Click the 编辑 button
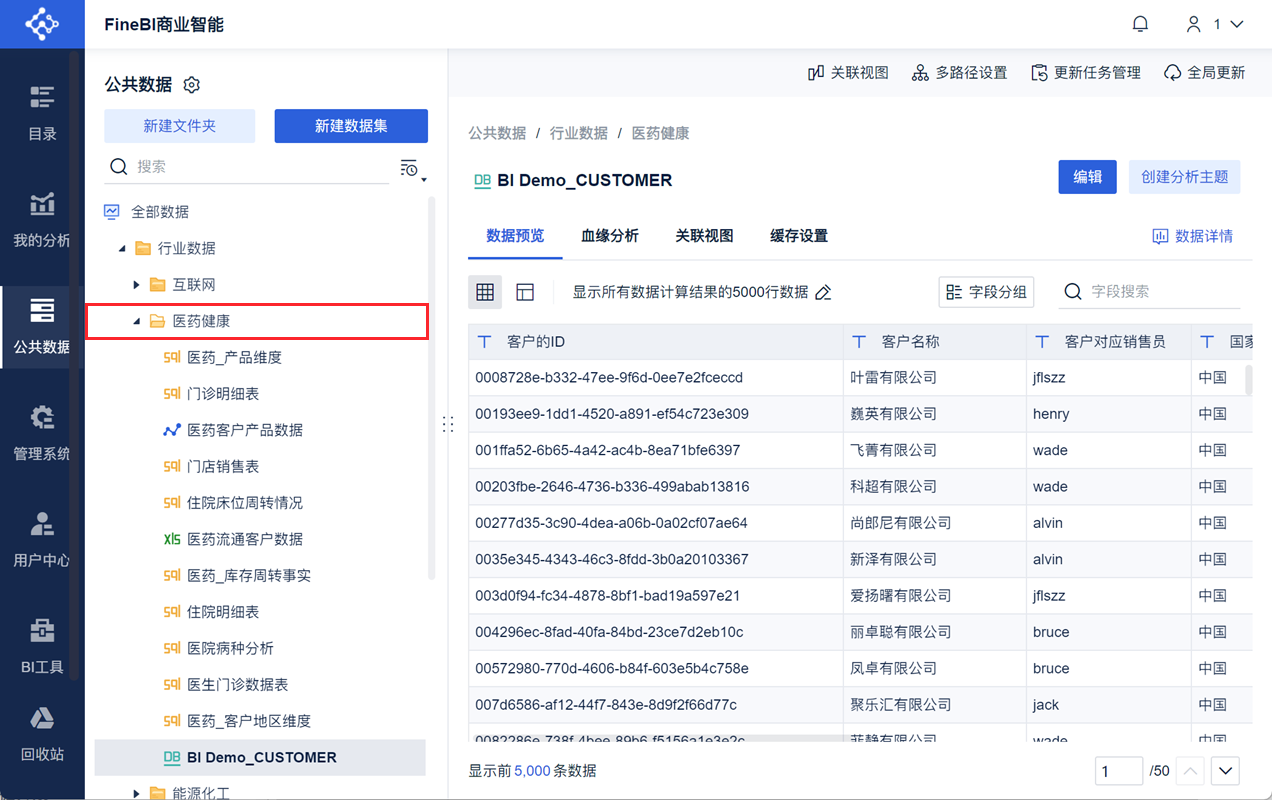Screen dimensions: 1272x800 [1088, 177]
